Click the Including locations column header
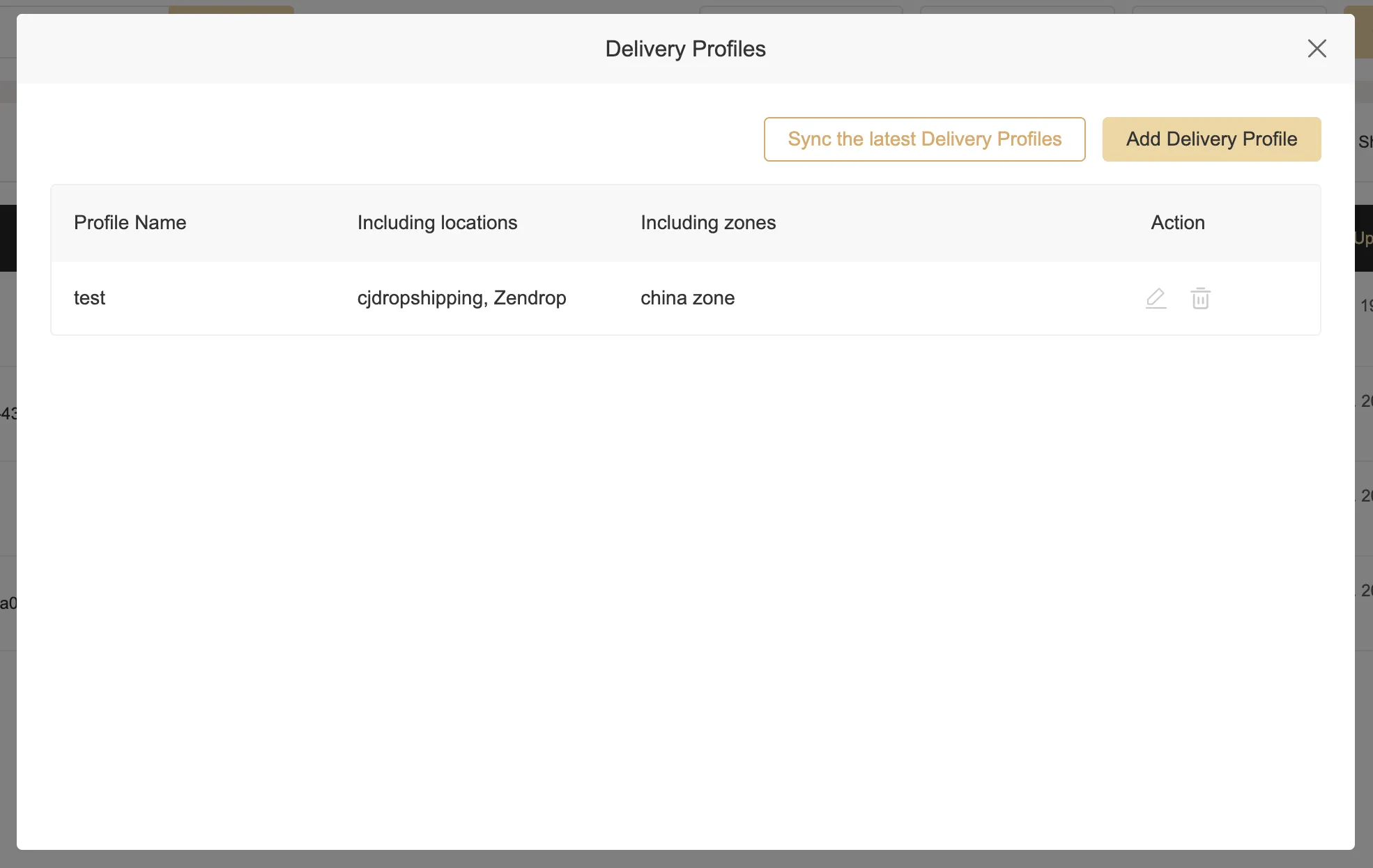The image size is (1373, 868). coord(437,223)
